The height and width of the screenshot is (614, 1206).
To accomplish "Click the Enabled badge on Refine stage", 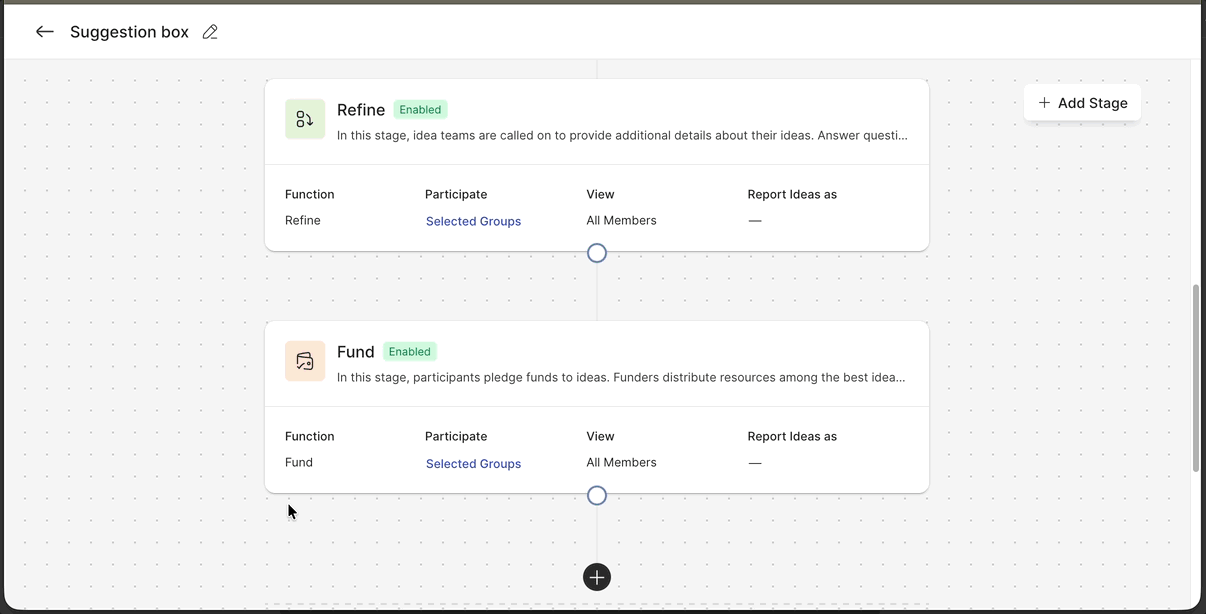I will click(420, 110).
